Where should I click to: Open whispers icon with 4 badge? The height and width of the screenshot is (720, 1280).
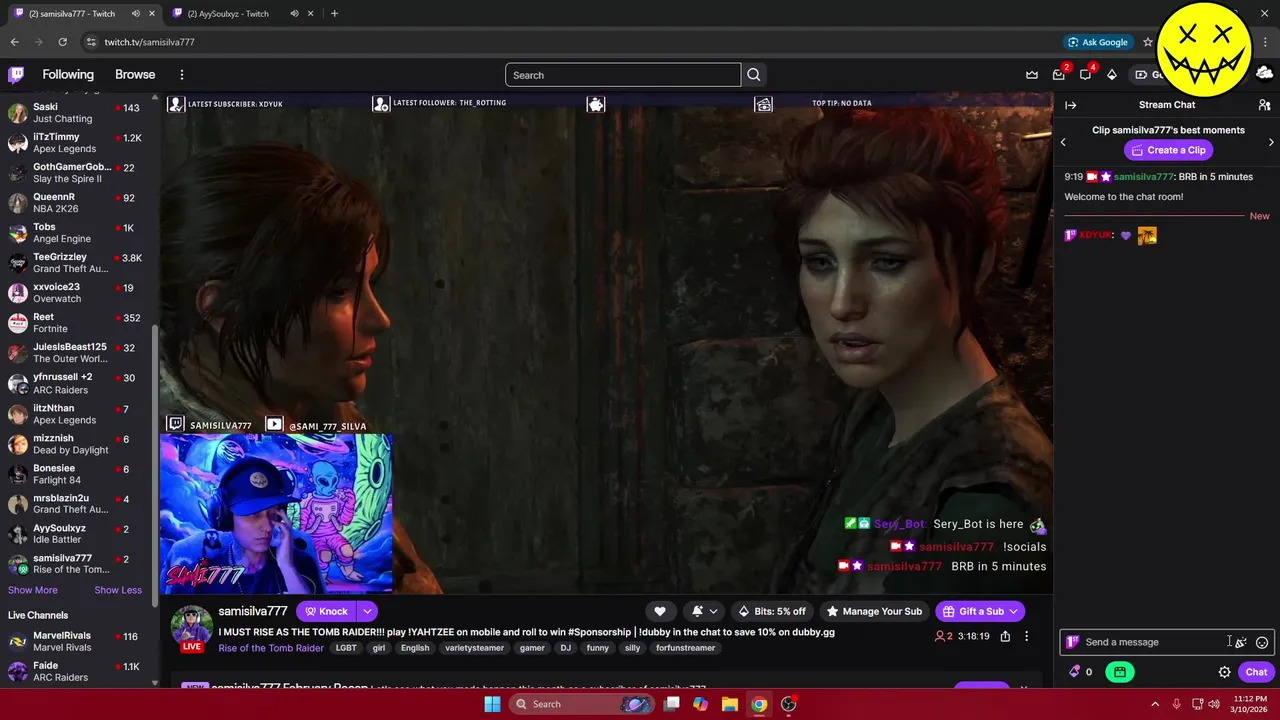(x=1085, y=75)
